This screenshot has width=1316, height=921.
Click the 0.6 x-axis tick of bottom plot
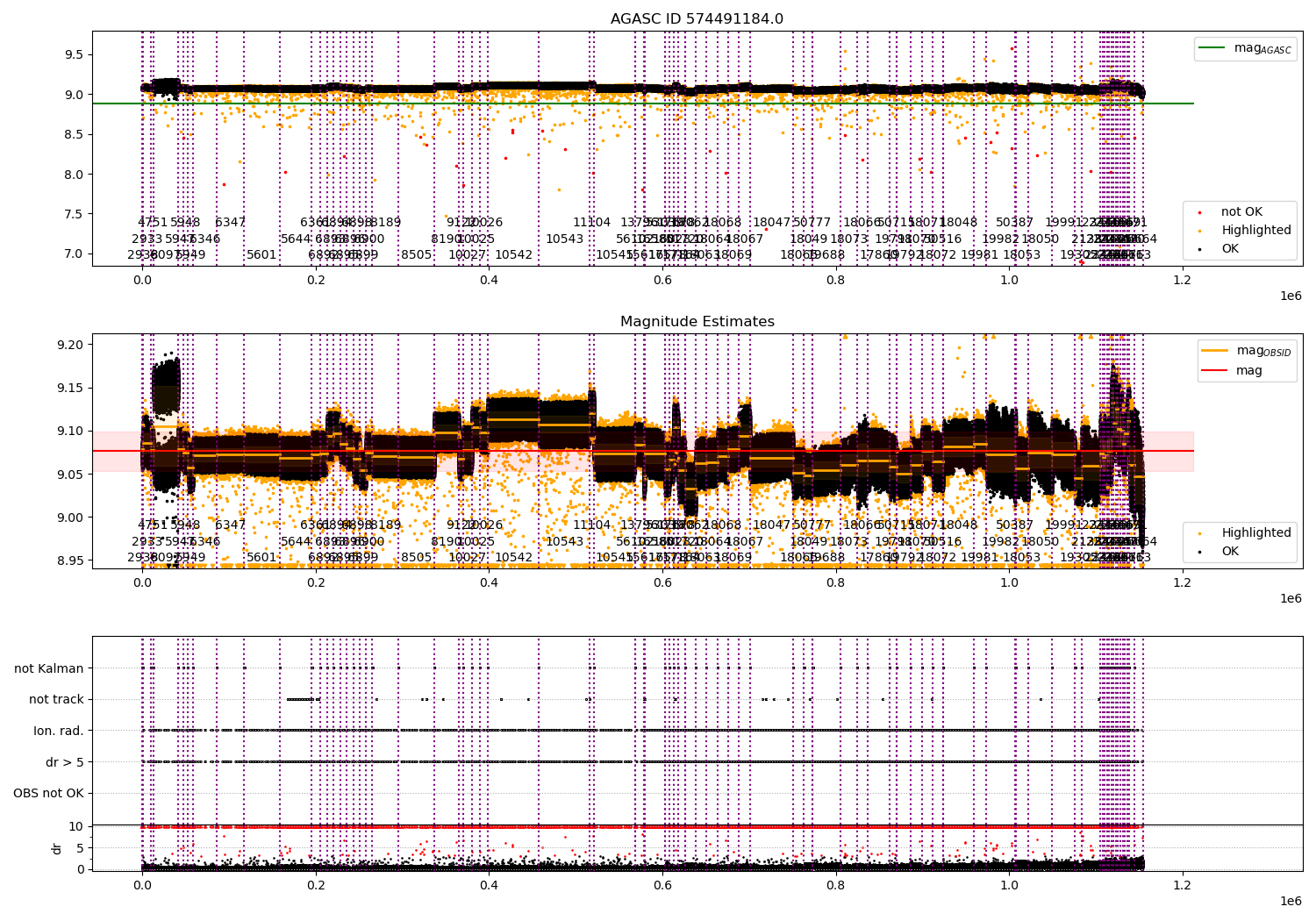(x=662, y=886)
